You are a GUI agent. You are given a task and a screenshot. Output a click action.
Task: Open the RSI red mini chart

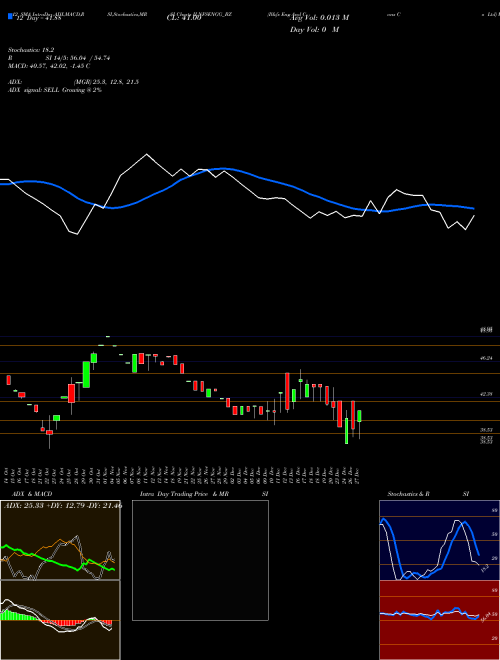point(439,620)
